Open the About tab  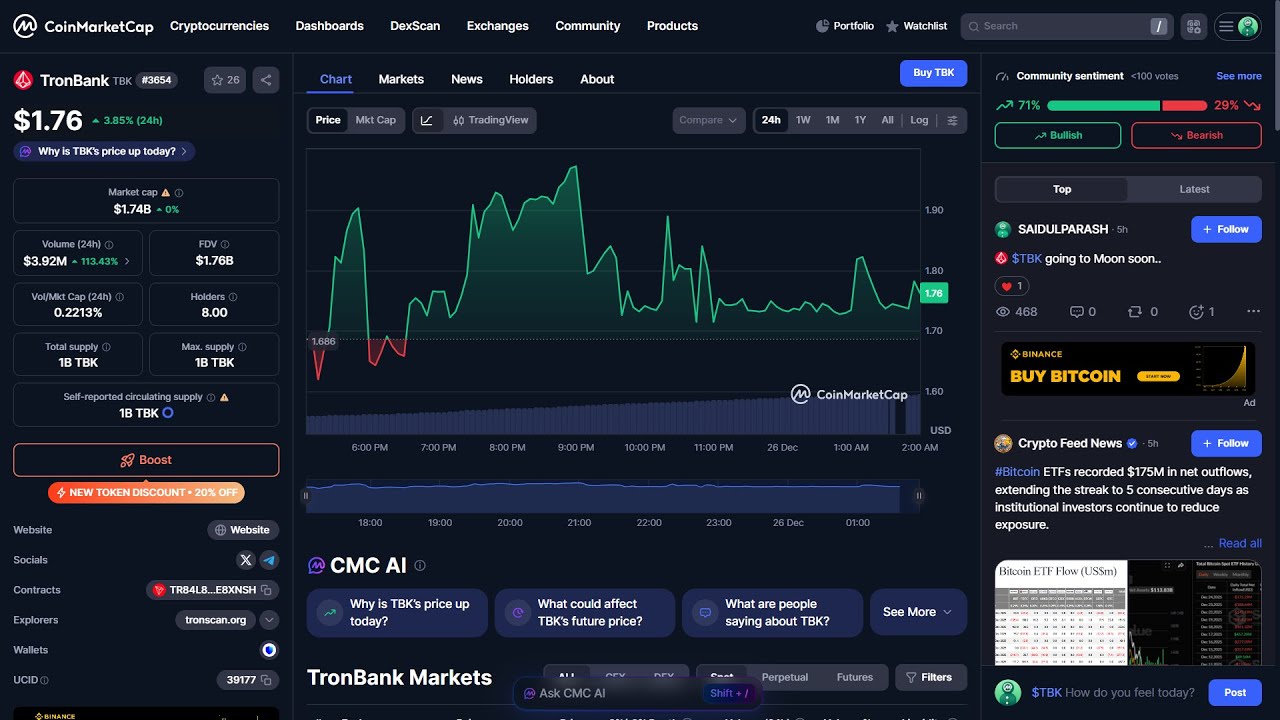[x=597, y=79]
